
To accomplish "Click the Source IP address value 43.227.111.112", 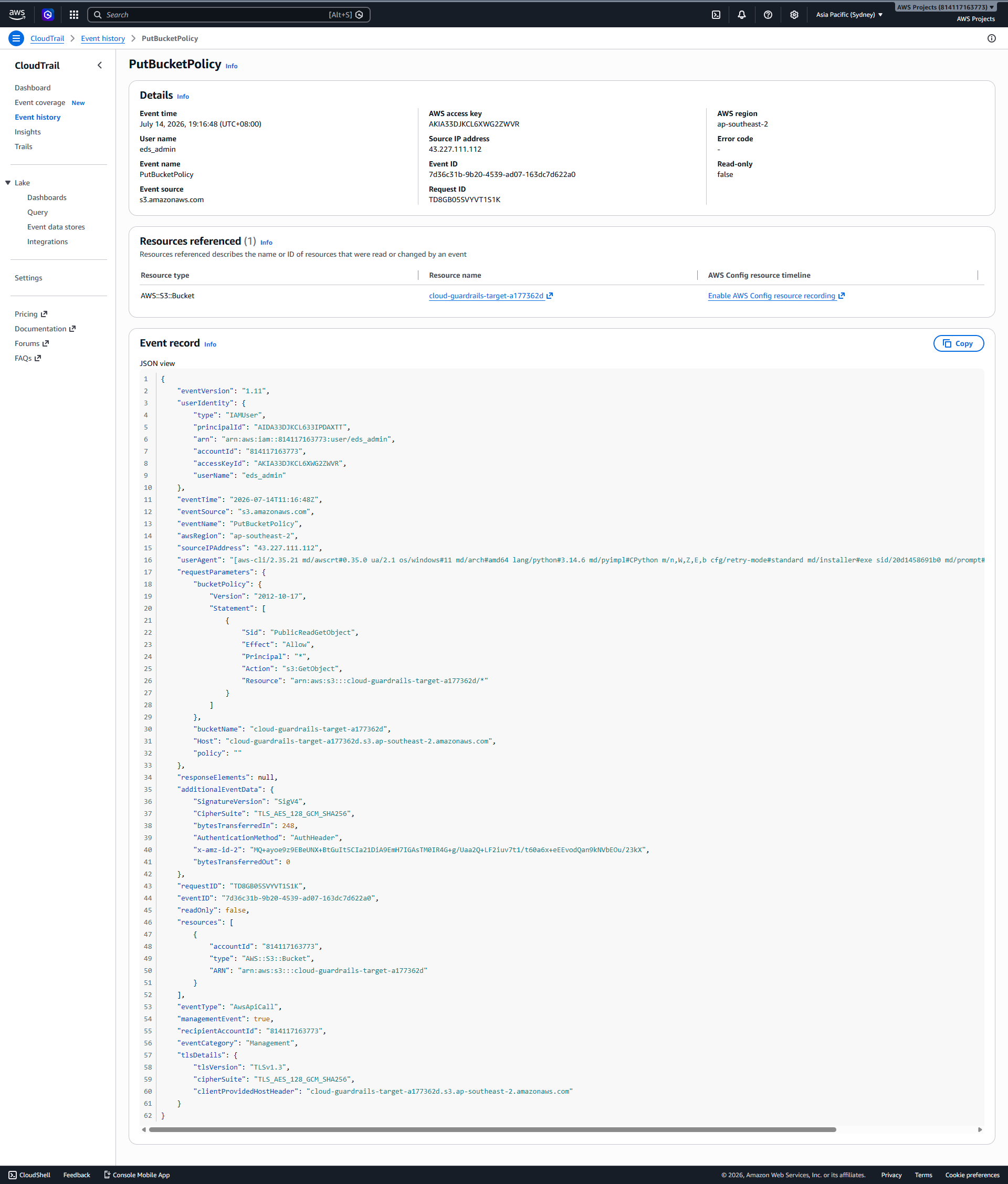I will coord(455,149).
